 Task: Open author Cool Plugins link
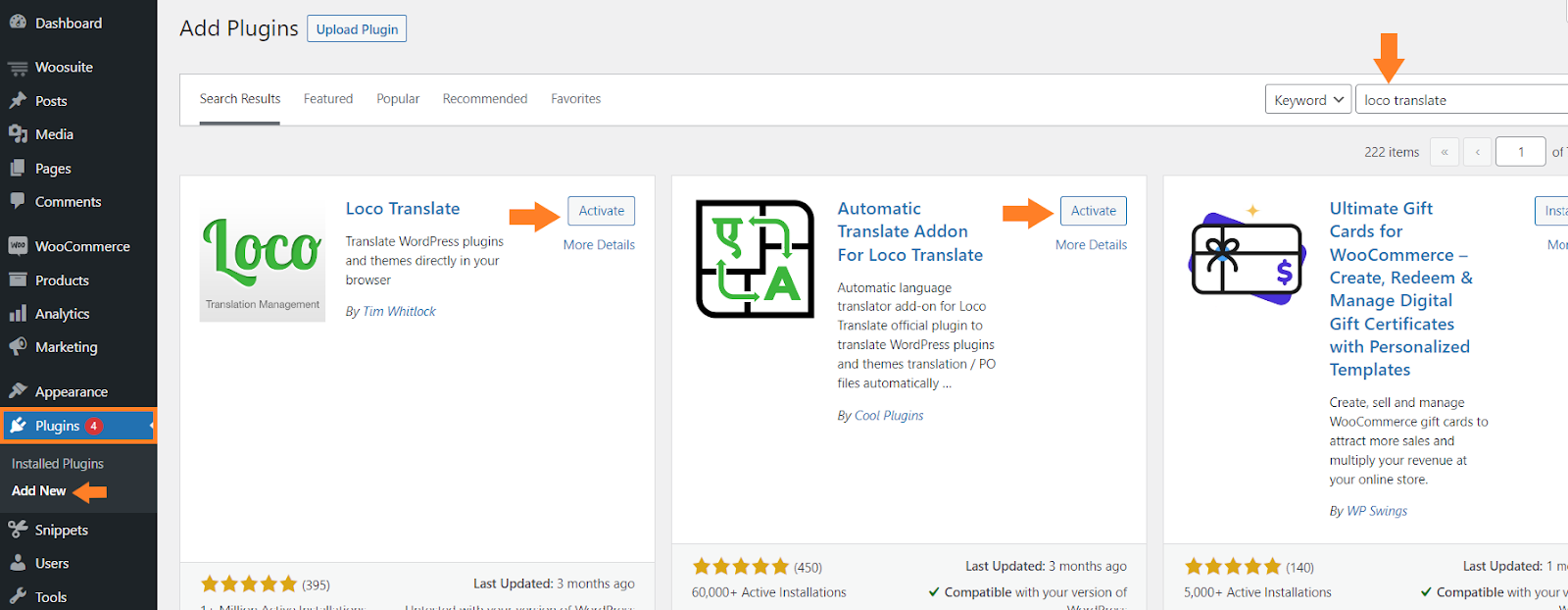[x=889, y=416]
